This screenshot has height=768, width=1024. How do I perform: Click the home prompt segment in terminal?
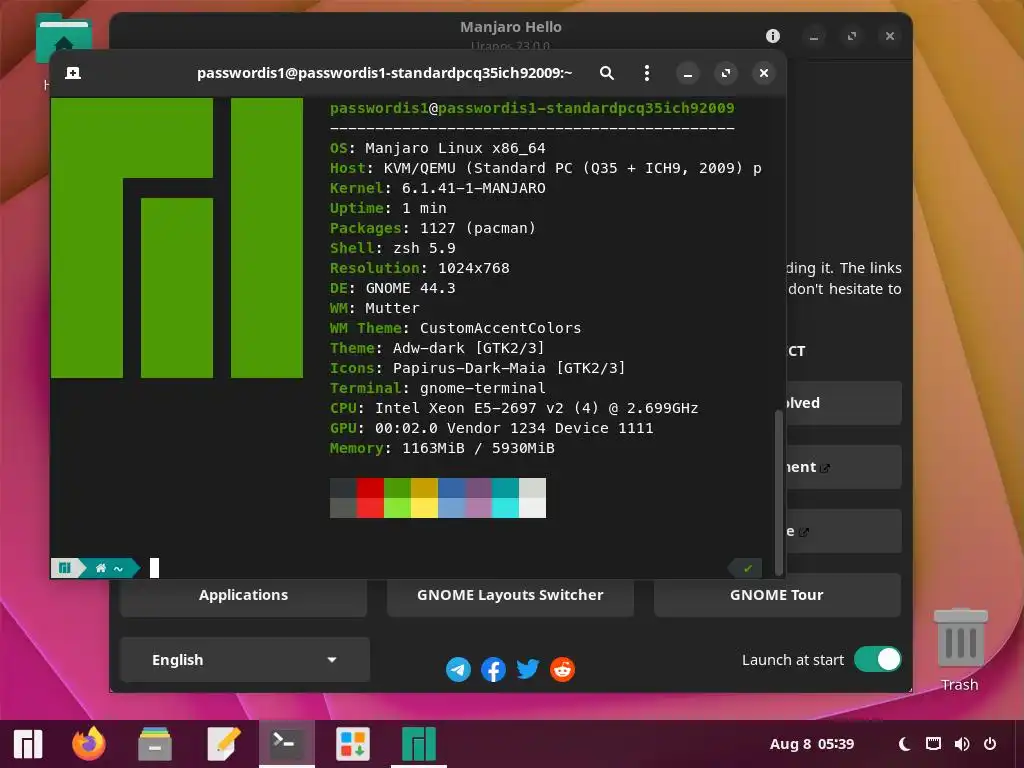coord(110,568)
